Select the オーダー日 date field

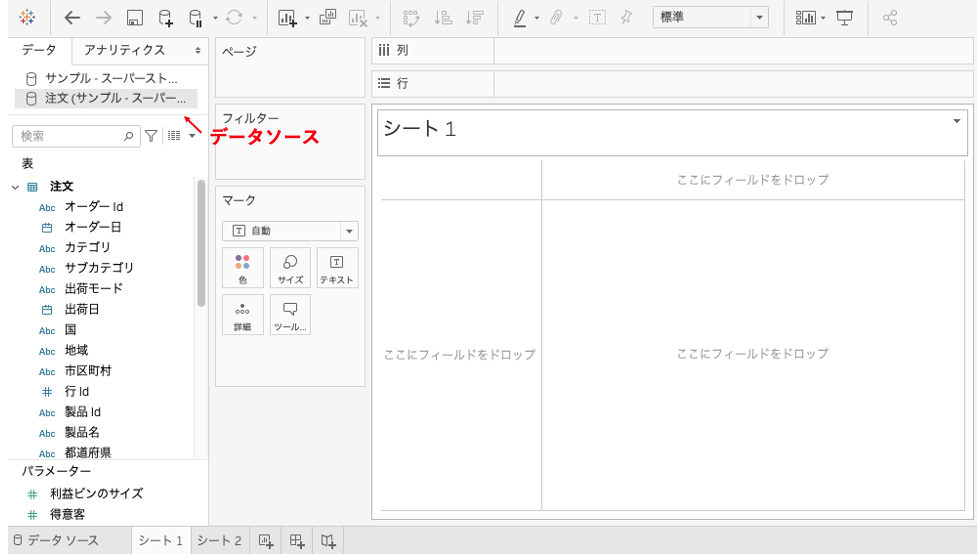tap(93, 227)
